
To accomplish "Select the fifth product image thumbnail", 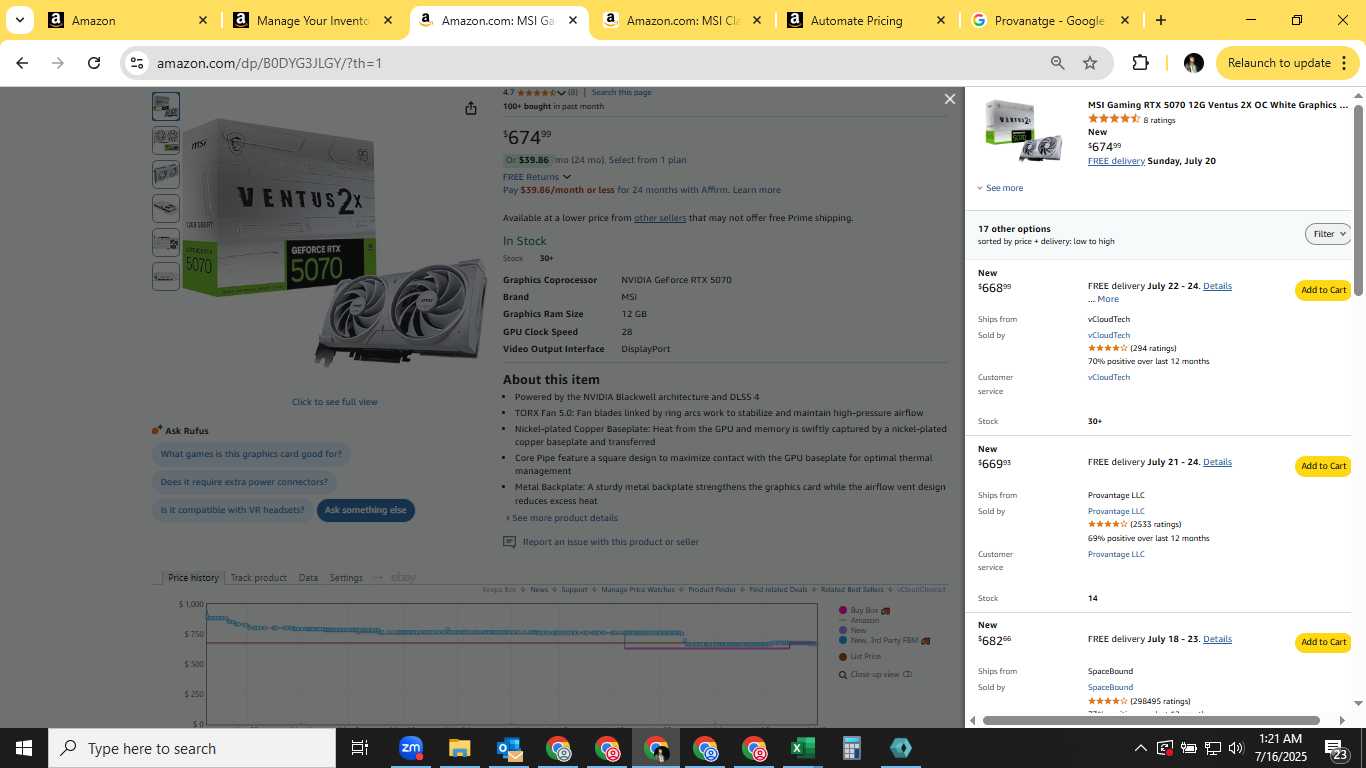I will pyautogui.click(x=166, y=242).
